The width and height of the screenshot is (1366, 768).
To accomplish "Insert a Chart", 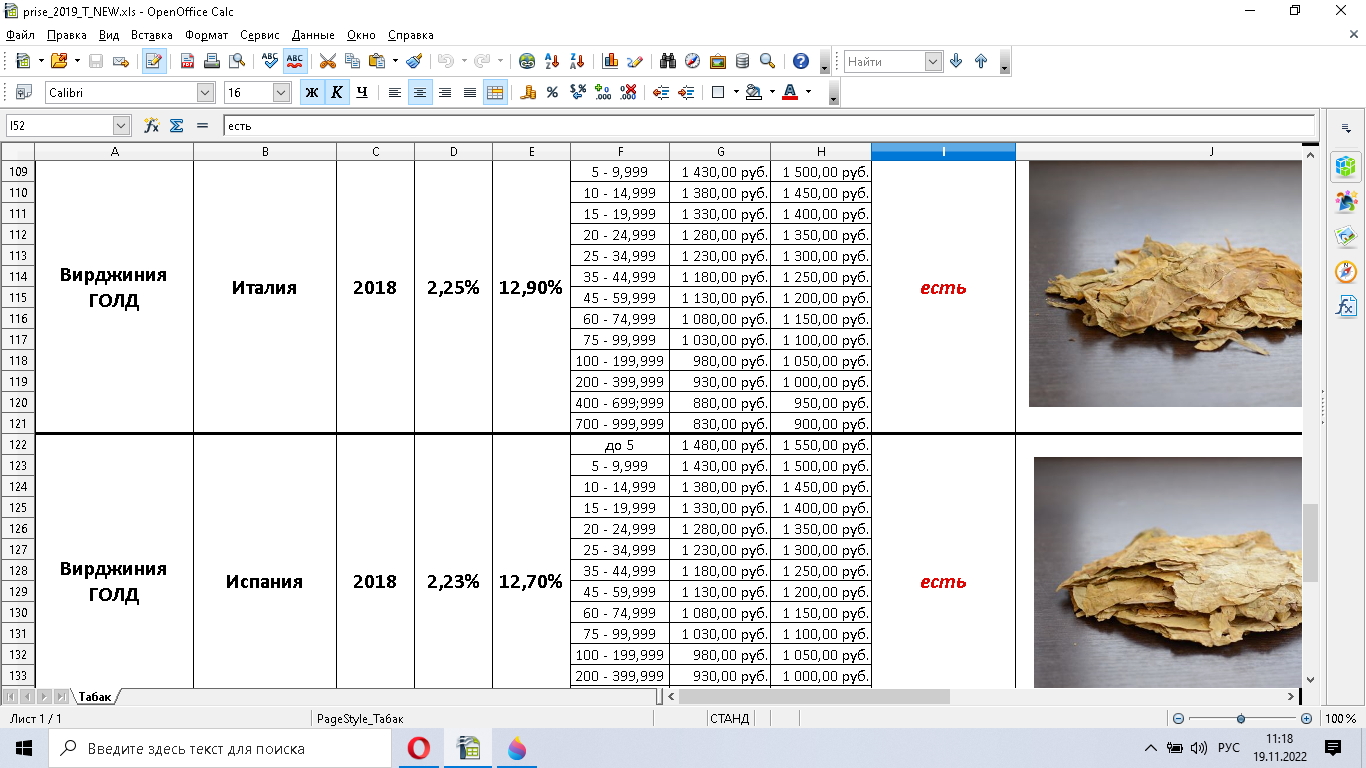I will point(610,61).
